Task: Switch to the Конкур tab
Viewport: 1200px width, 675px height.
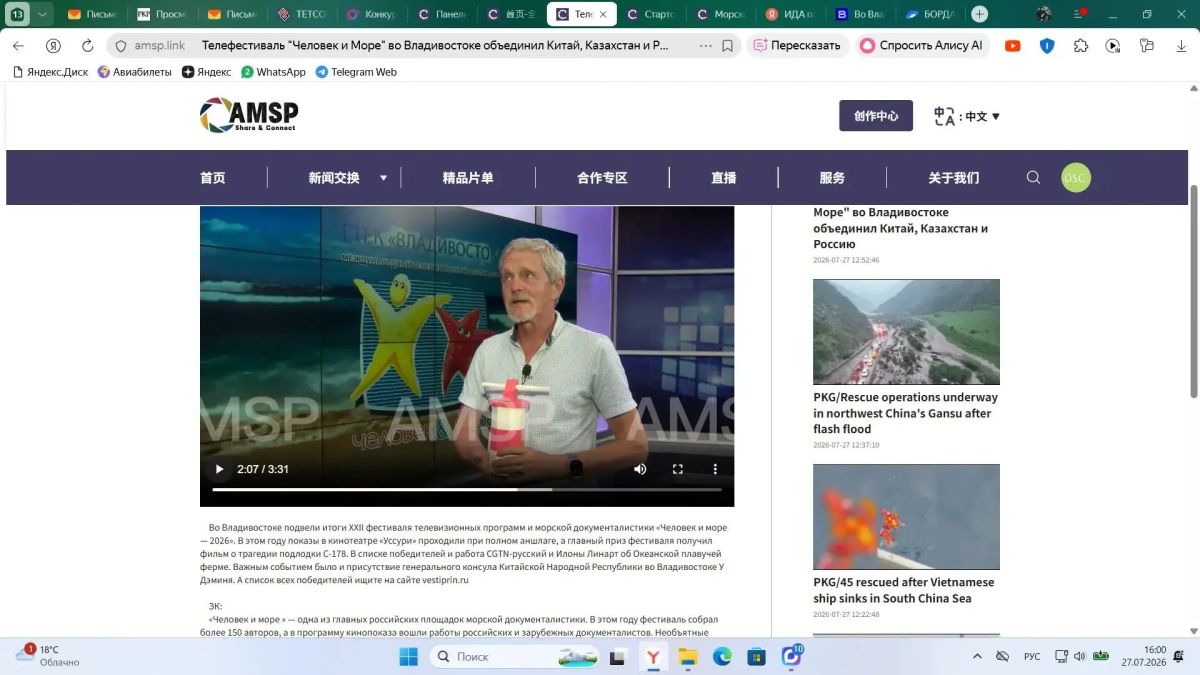Action: [372, 14]
